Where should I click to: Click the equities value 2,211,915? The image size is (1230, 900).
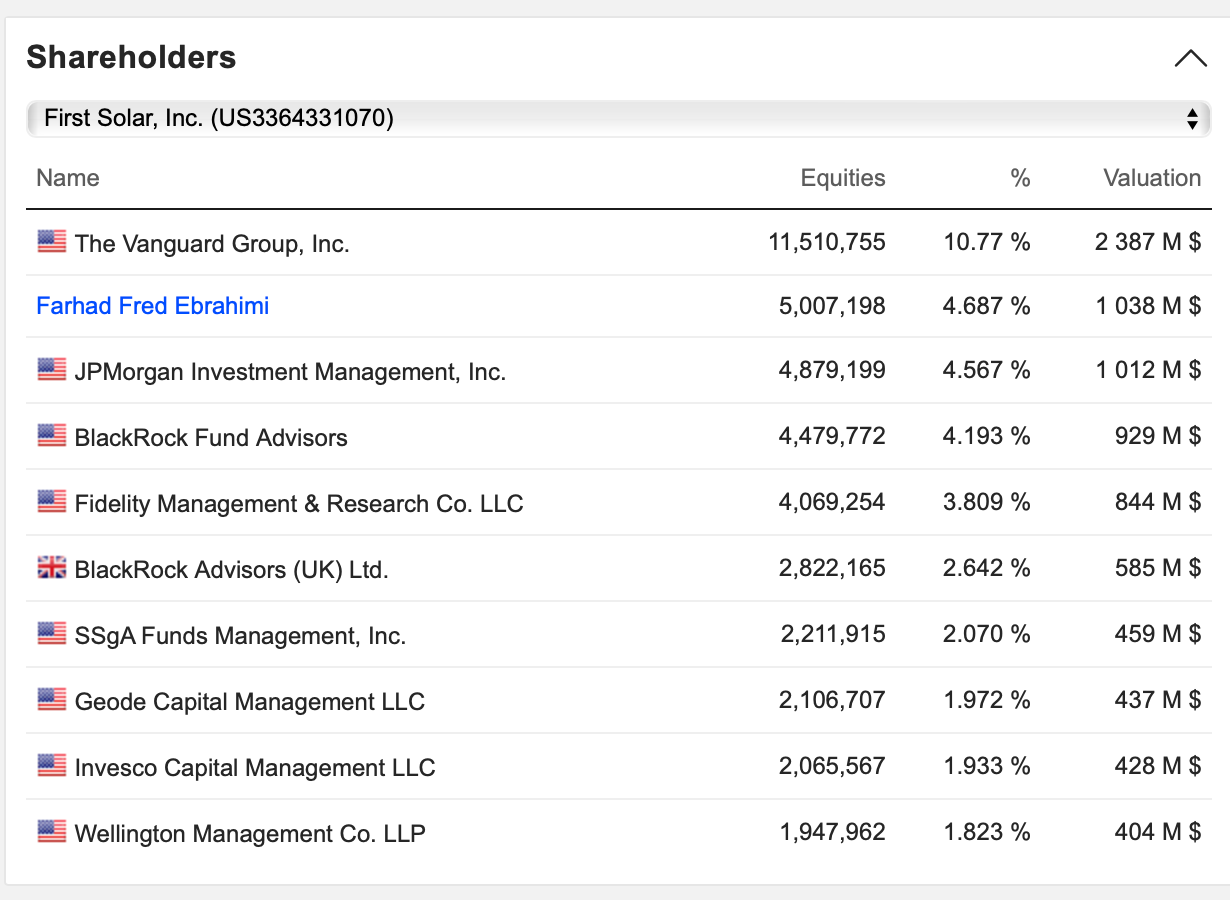(x=832, y=634)
